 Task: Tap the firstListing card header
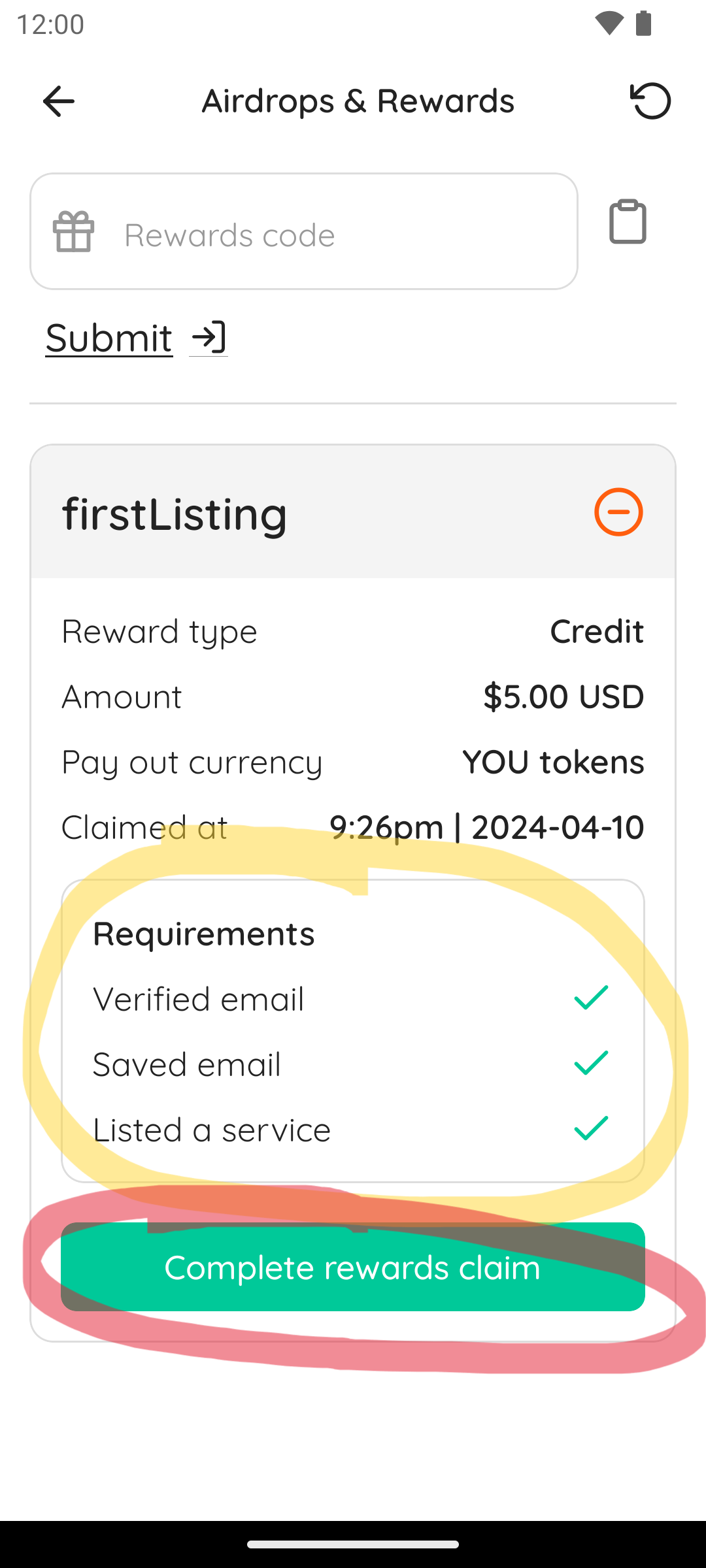[353, 512]
